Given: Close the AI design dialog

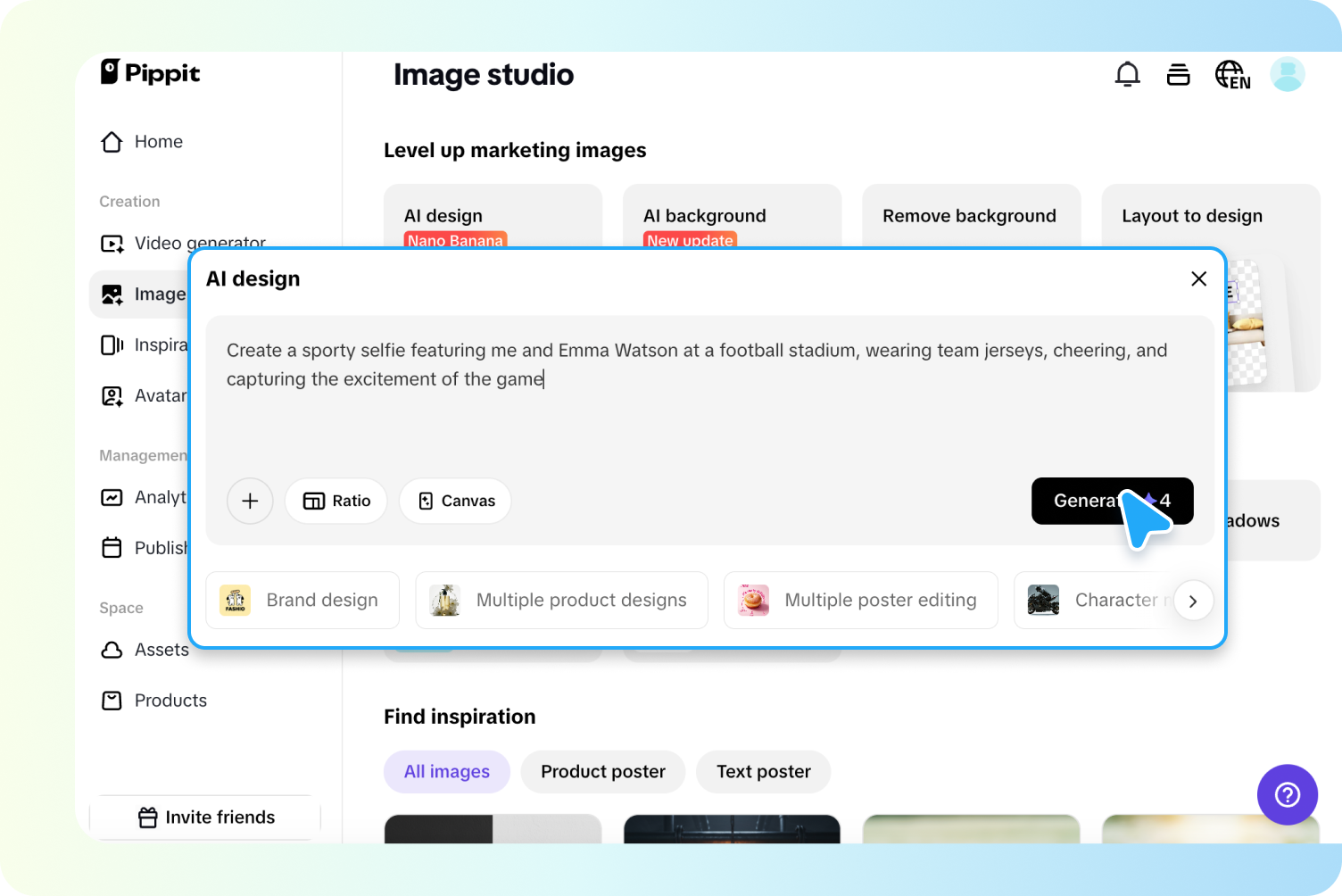Looking at the screenshot, I should 1198,279.
